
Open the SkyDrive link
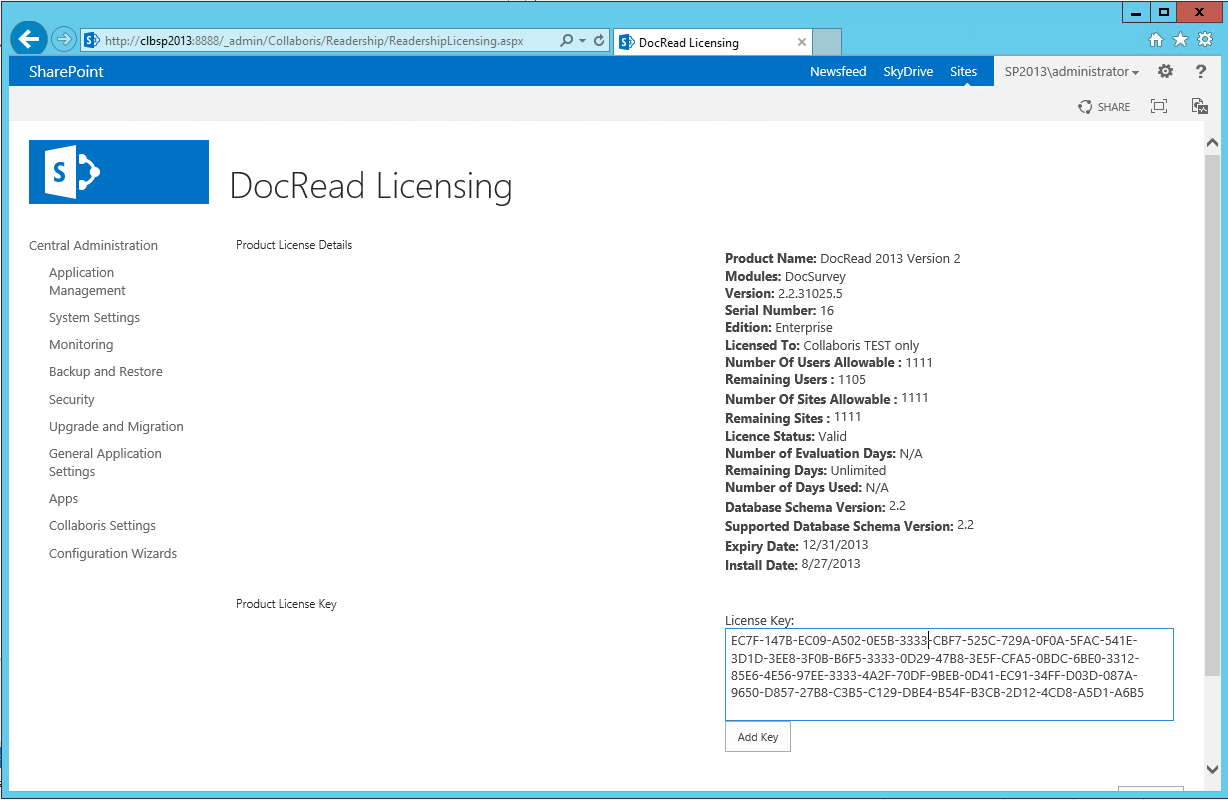pos(908,72)
